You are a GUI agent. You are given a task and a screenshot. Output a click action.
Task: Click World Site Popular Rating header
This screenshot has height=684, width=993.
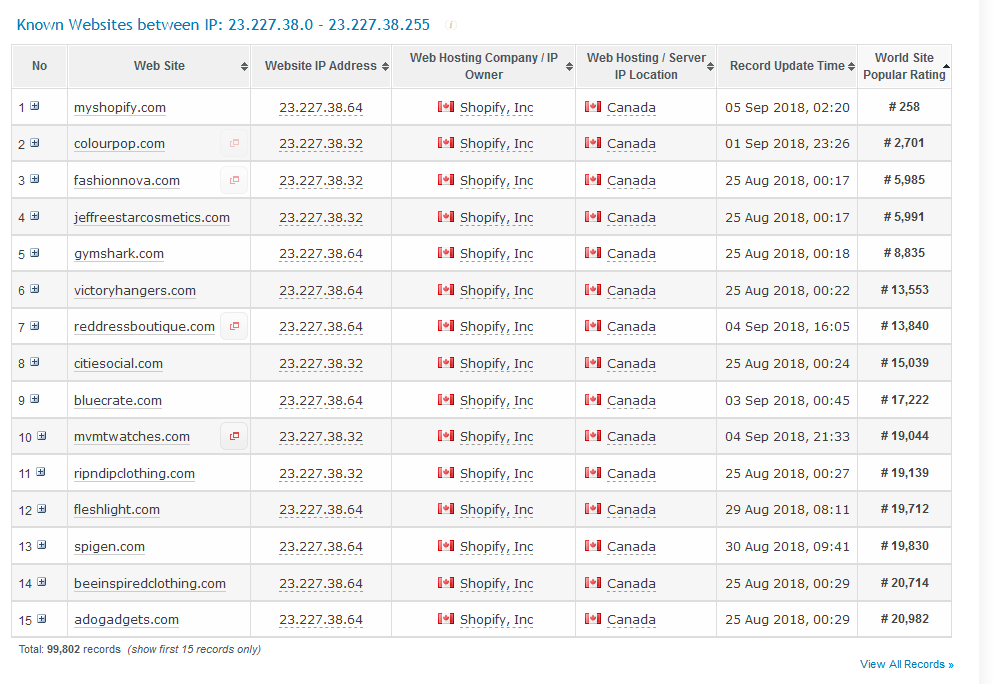coord(904,66)
